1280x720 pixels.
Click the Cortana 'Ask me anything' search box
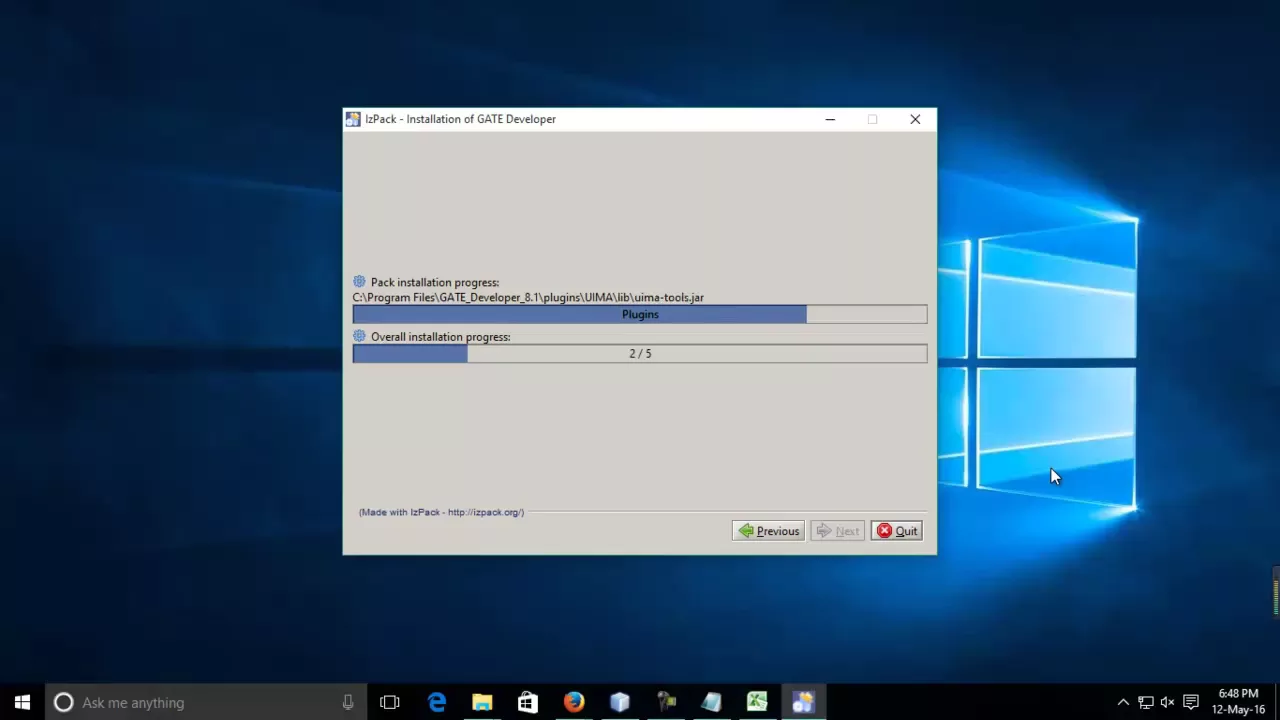[206, 703]
